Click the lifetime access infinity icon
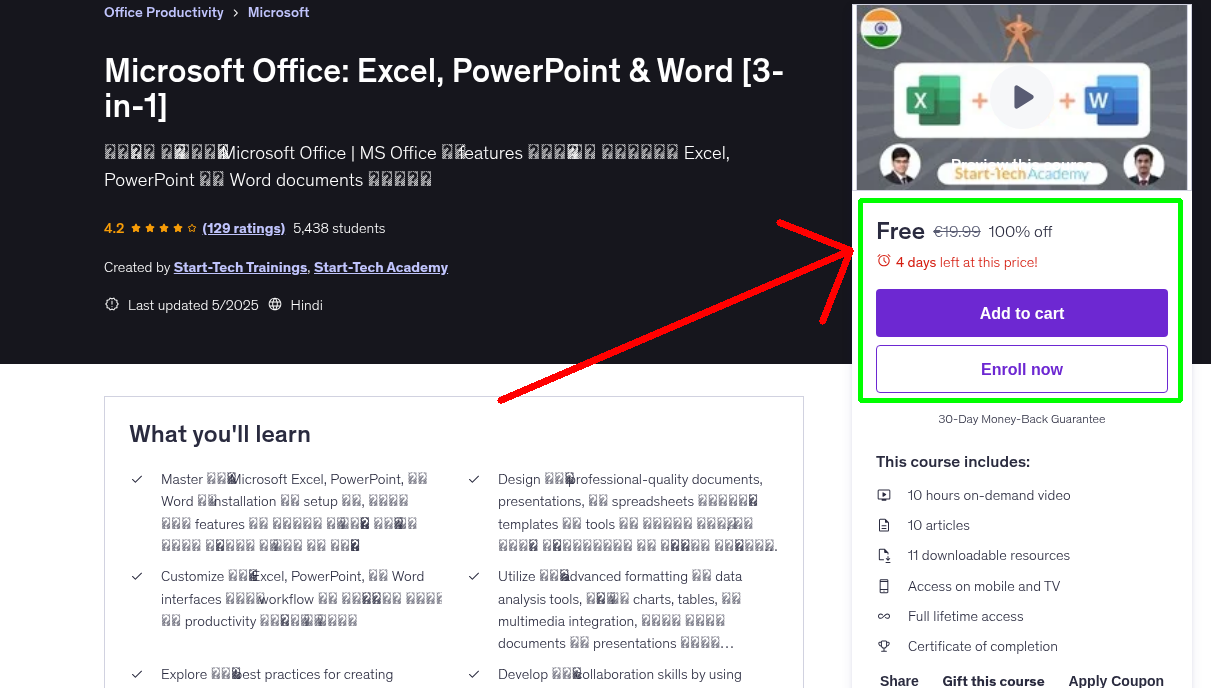Screen dimensions: 1211x688 tap(884, 616)
